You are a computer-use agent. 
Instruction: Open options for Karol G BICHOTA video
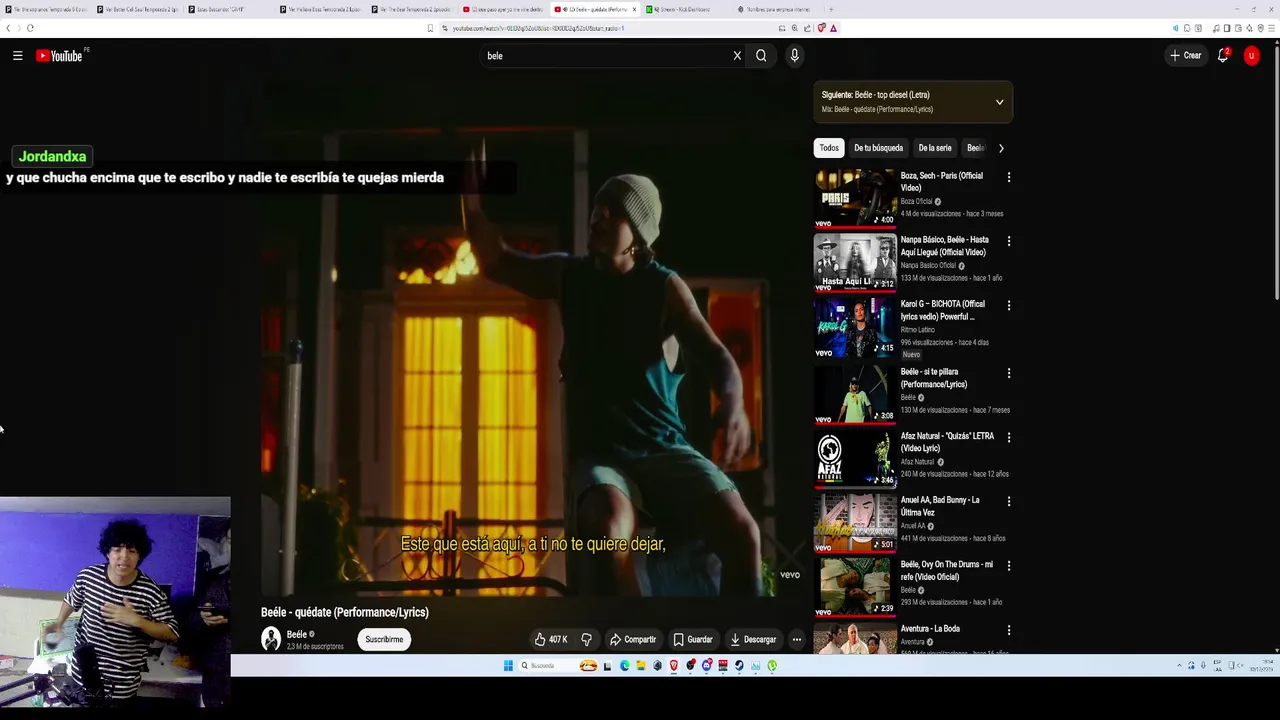click(1008, 305)
